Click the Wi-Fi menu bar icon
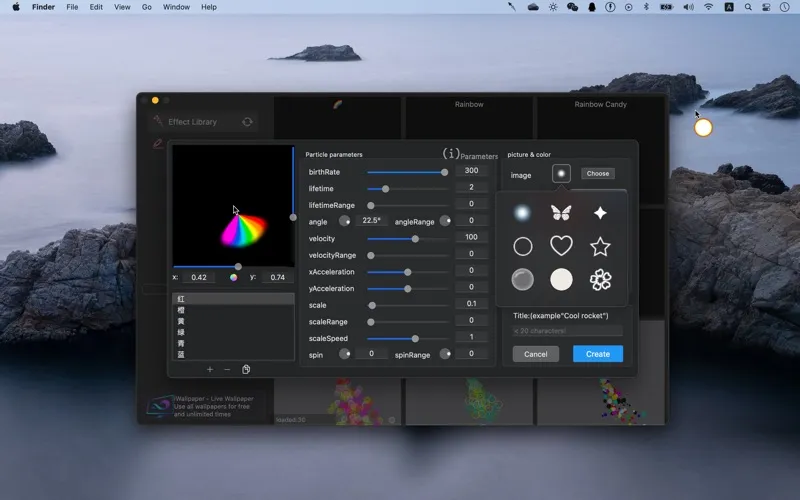This screenshot has height=500, width=800. (709, 7)
